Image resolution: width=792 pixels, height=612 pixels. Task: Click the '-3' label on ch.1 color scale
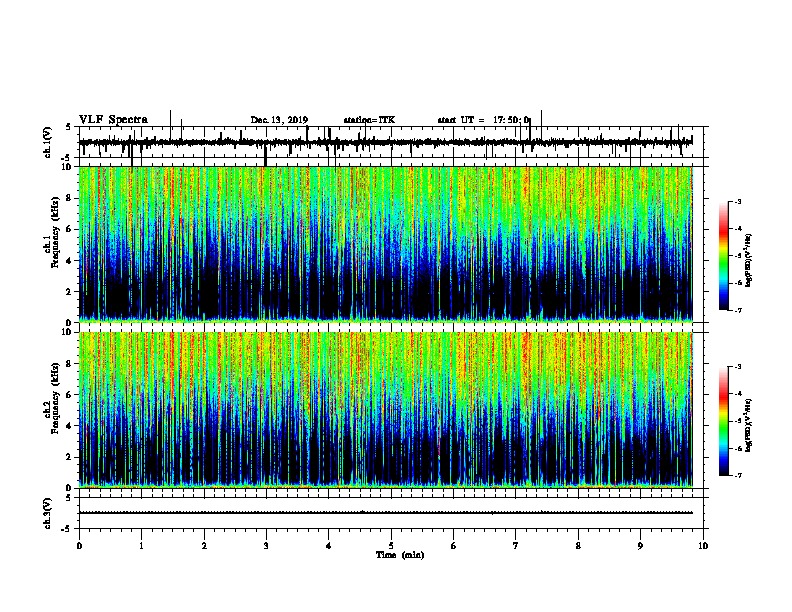[737, 201]
